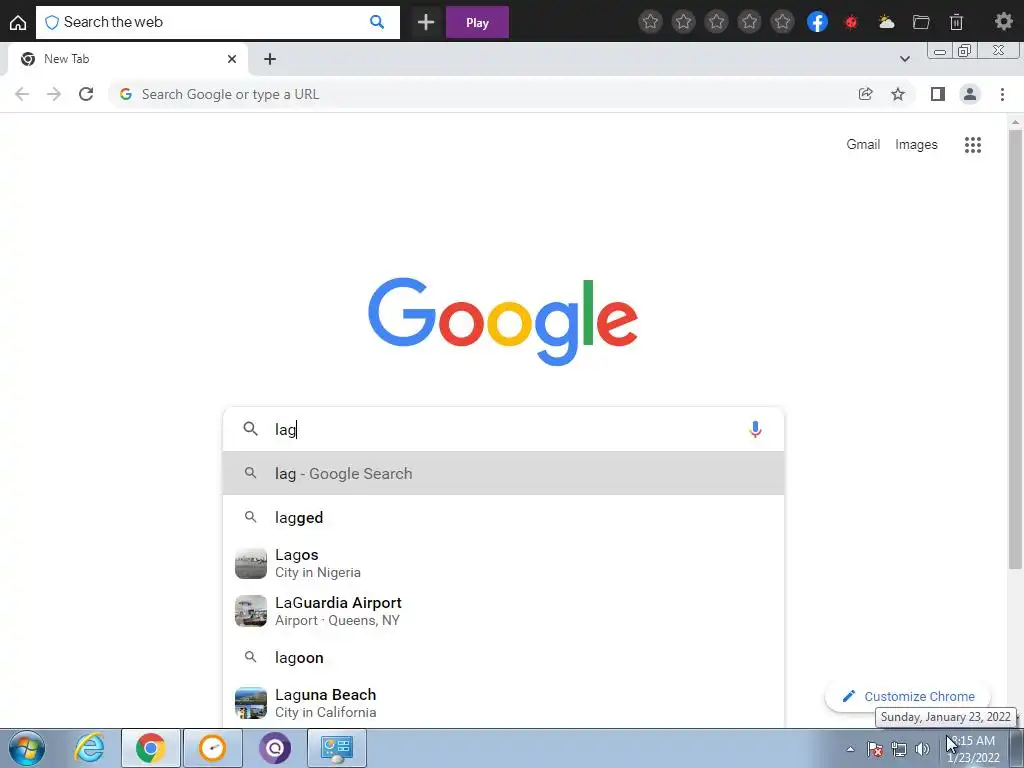Click the Search the web magnifier icon
The width and height of the screenshot is (1024, 768).
tap(377, 22)
